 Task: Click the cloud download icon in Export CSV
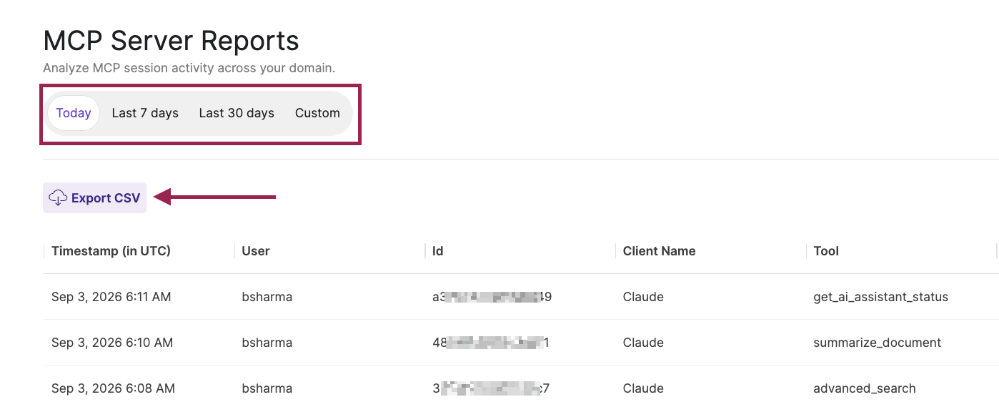pyautogui.click(x=58, y=197)
